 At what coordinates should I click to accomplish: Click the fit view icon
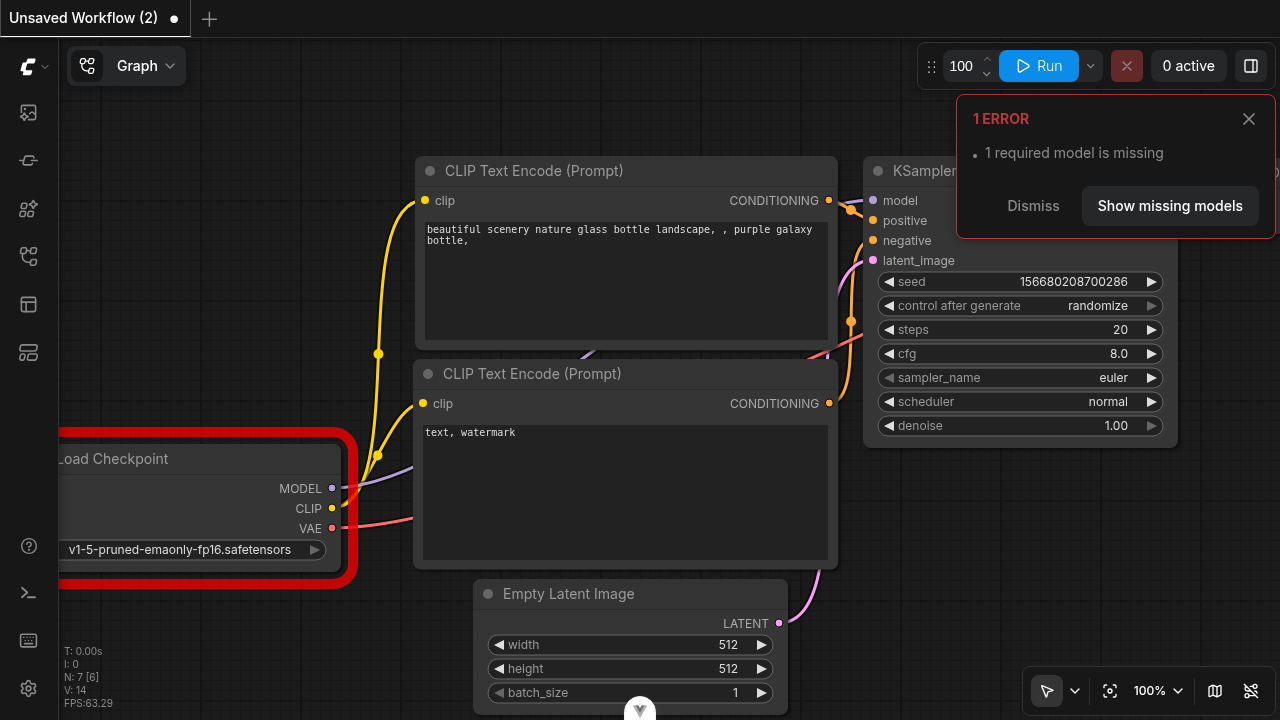tap(1109, 691)
